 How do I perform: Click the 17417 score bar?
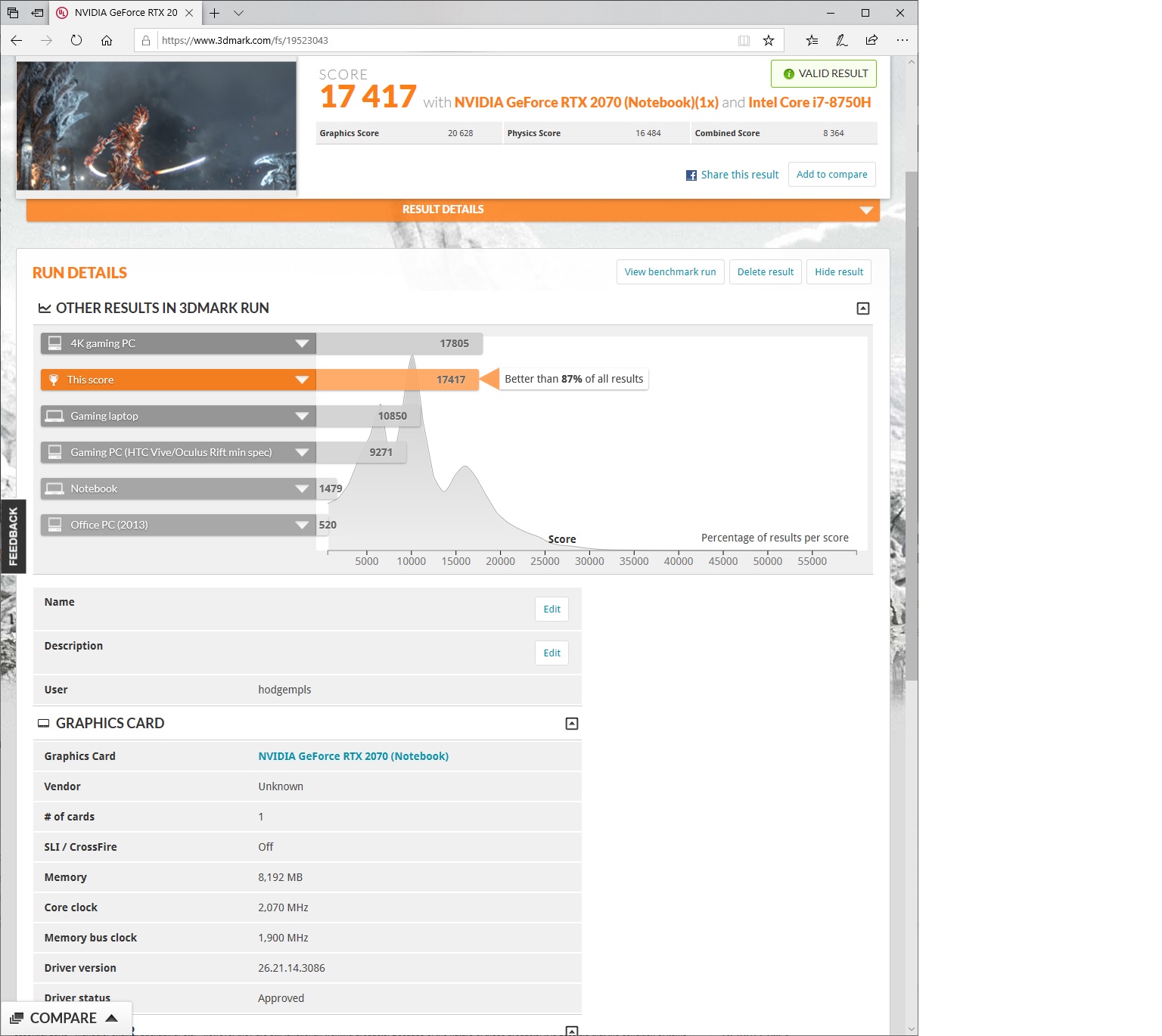[397, 380]
